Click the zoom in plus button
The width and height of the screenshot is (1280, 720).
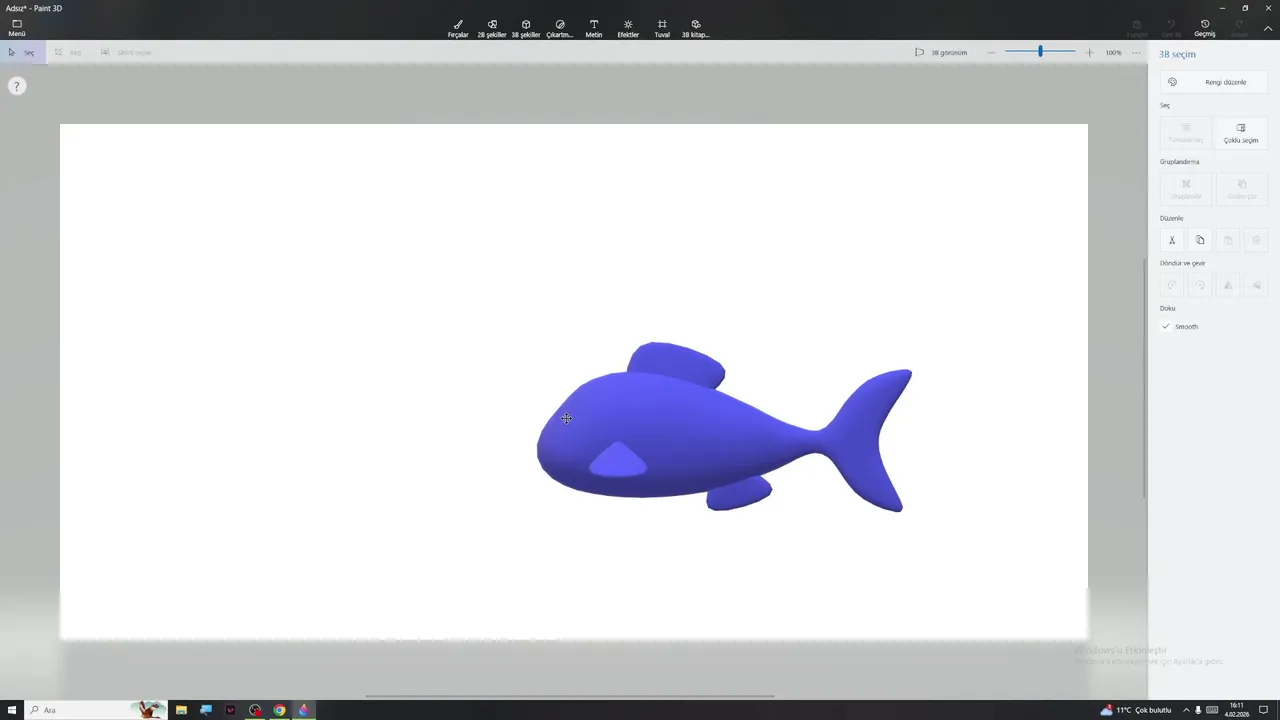(1089, 52)
